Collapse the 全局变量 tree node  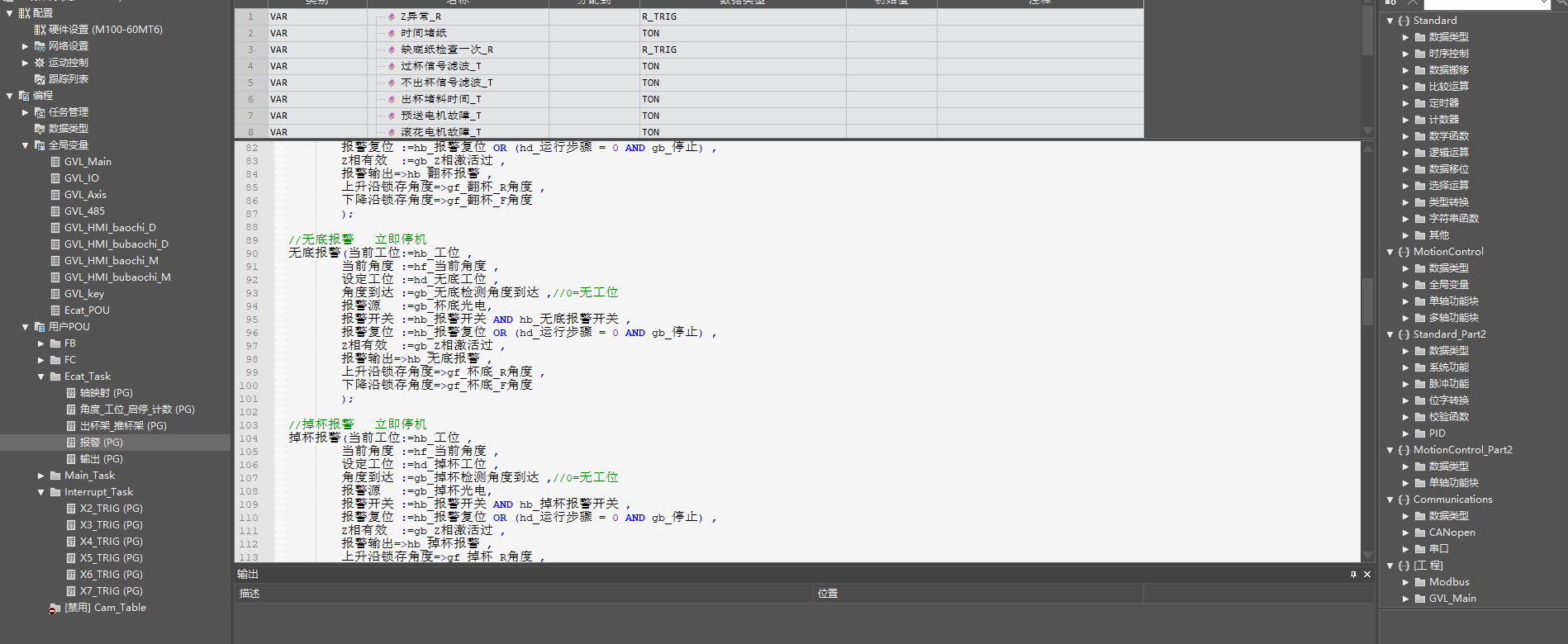(25, 145)
